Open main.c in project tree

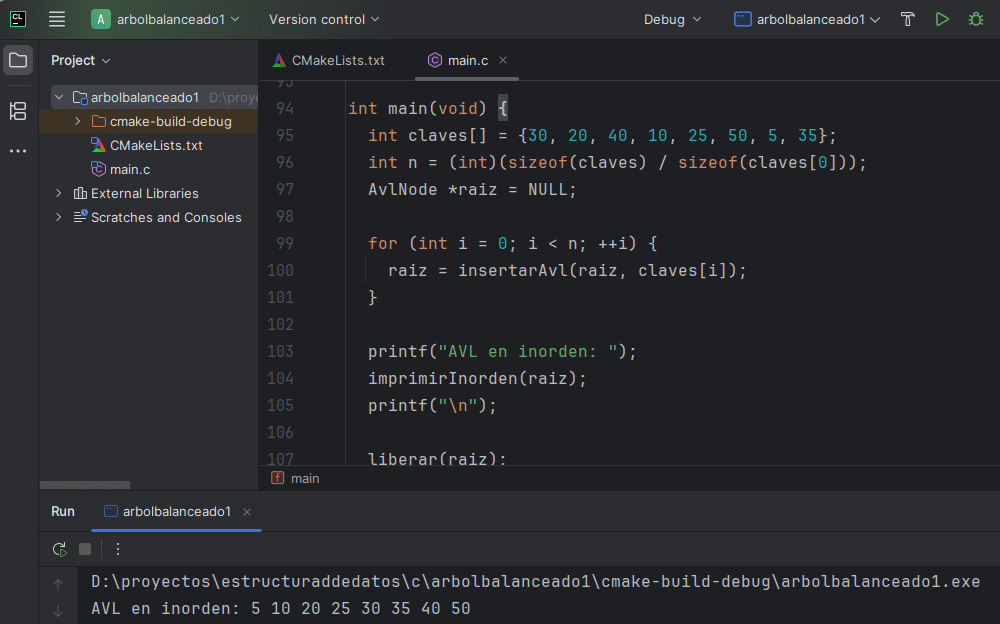(x=130, y=169)
